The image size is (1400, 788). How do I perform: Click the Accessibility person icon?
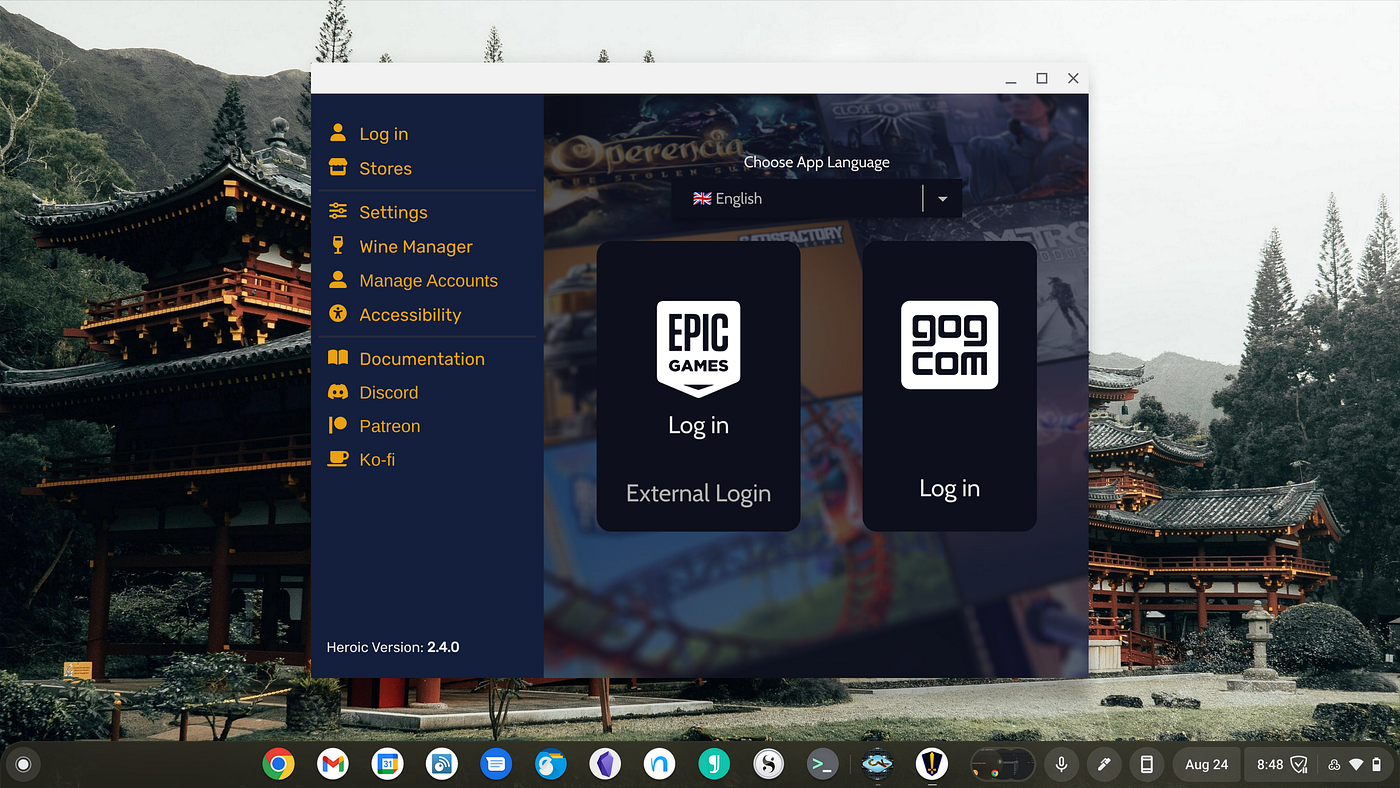coord(338,313)
